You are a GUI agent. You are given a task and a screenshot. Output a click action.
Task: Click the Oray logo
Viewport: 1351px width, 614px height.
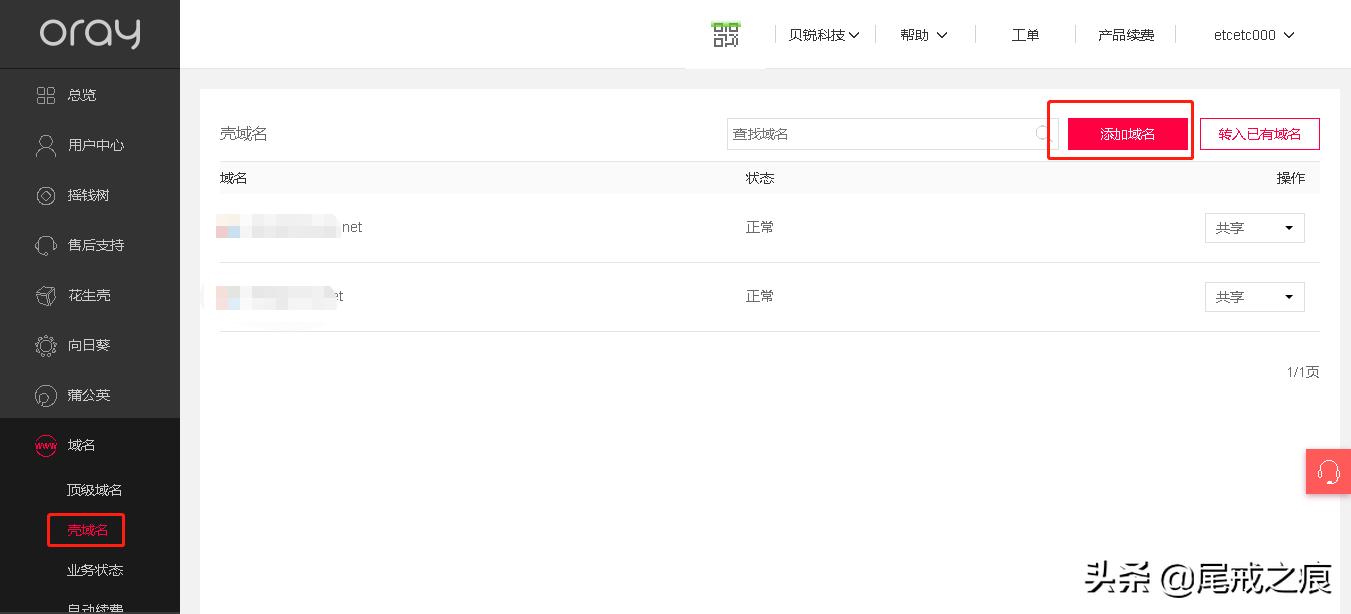(90, 34)
